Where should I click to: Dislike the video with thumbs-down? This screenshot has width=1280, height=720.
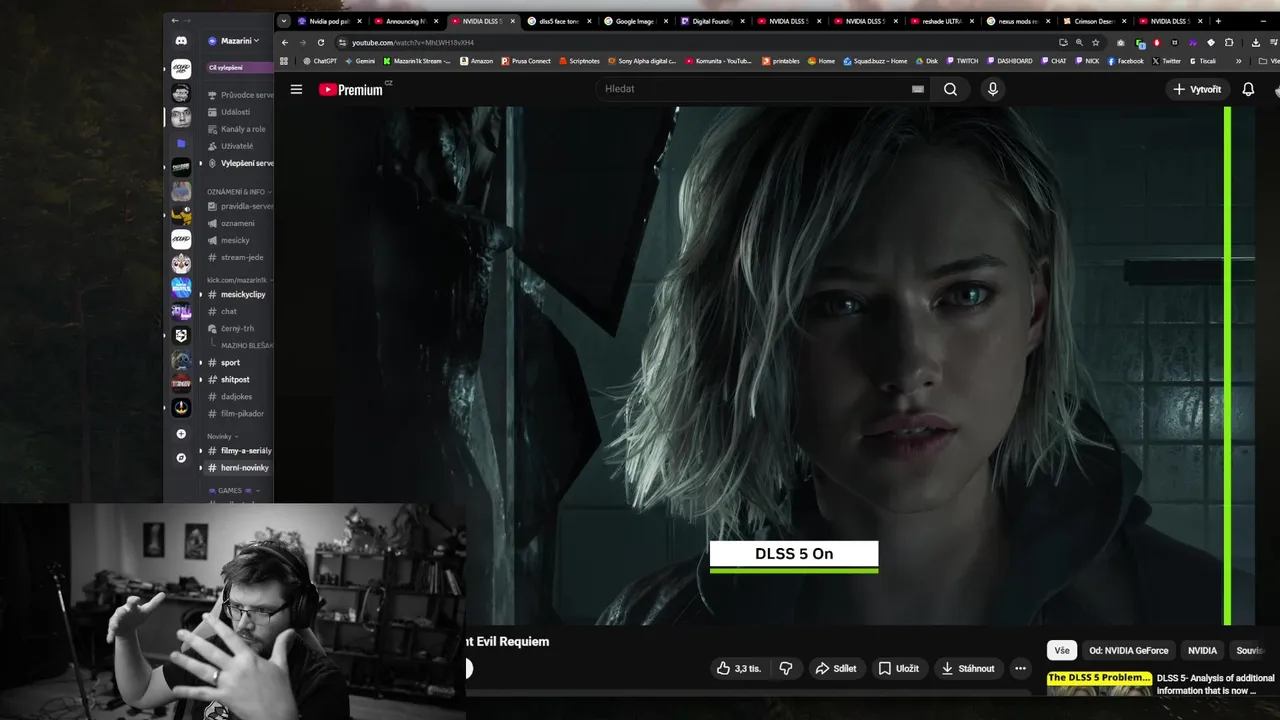(786, 668)
